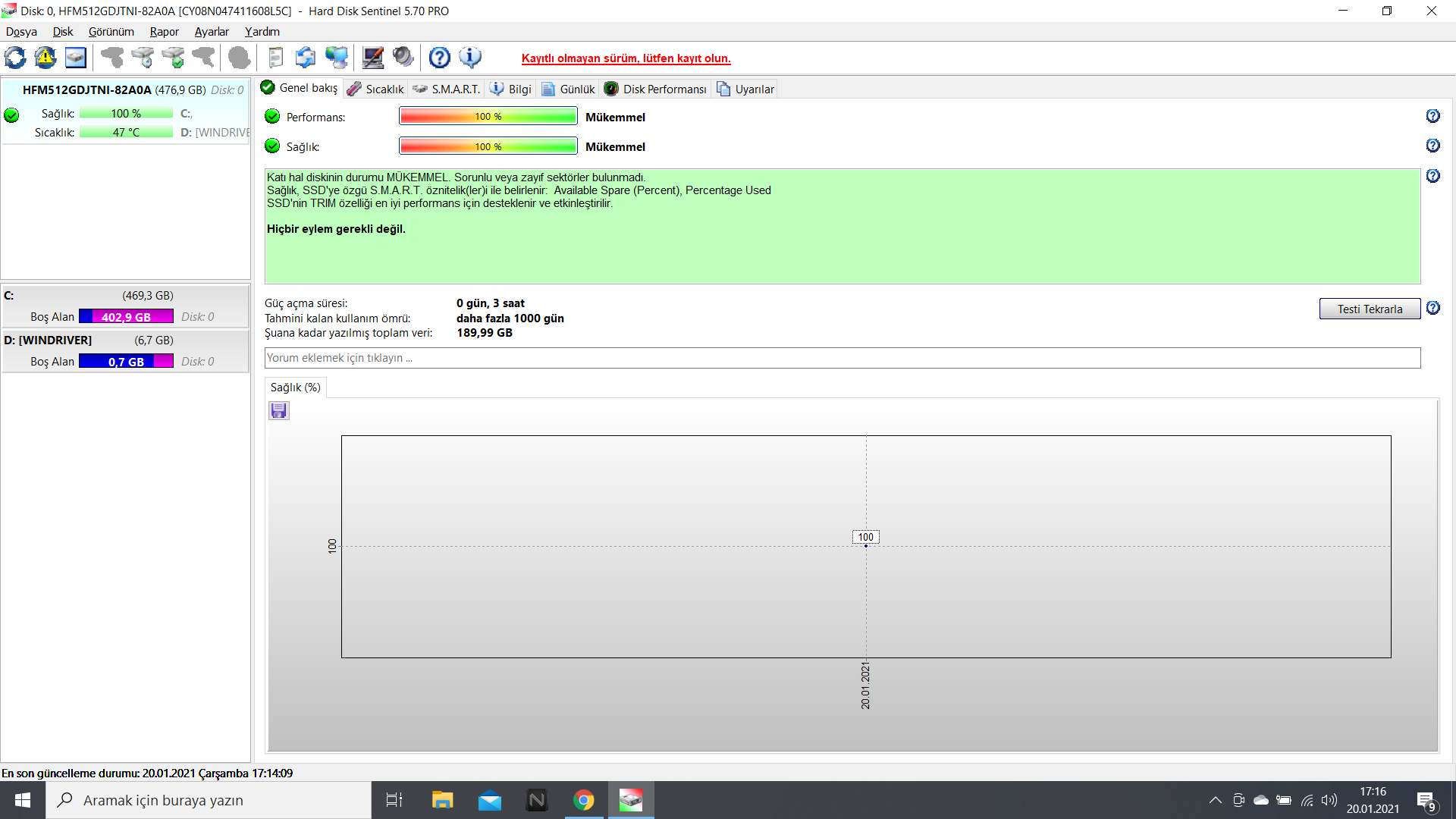Screen dimensions: 1456x819
Task: Click the disk with clock test icon
Action: point(143,58)
